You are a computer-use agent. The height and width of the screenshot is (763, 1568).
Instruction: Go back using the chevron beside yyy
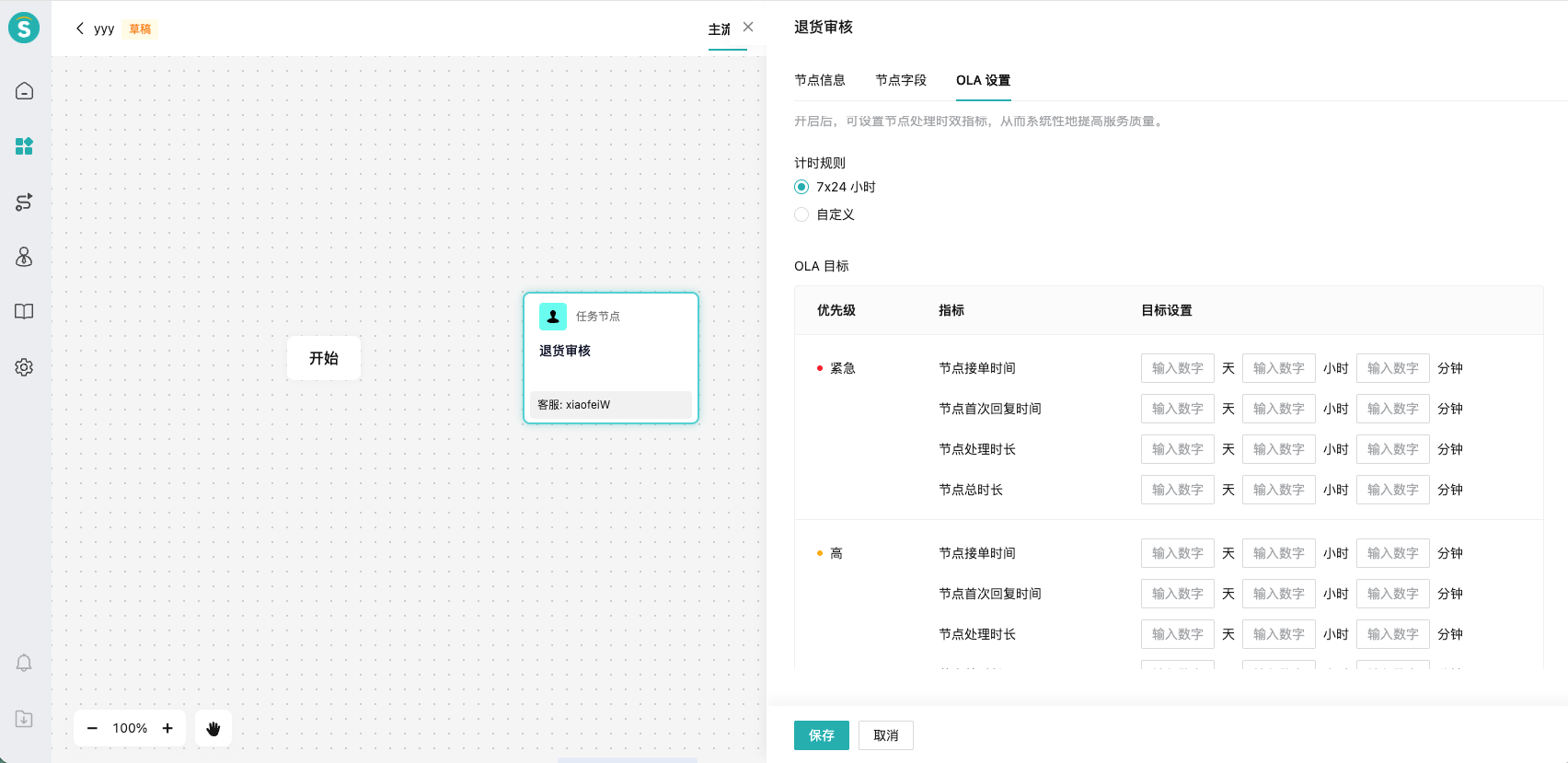pos(80,29)
